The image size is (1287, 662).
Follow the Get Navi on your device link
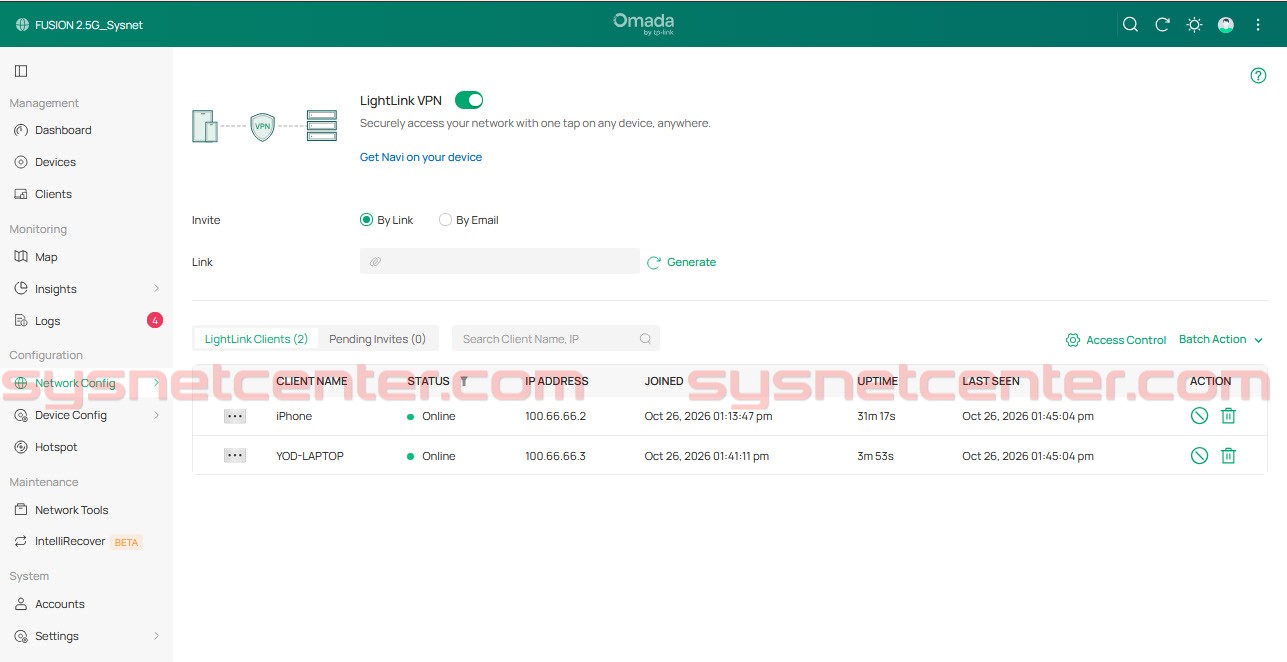(421, 157)
